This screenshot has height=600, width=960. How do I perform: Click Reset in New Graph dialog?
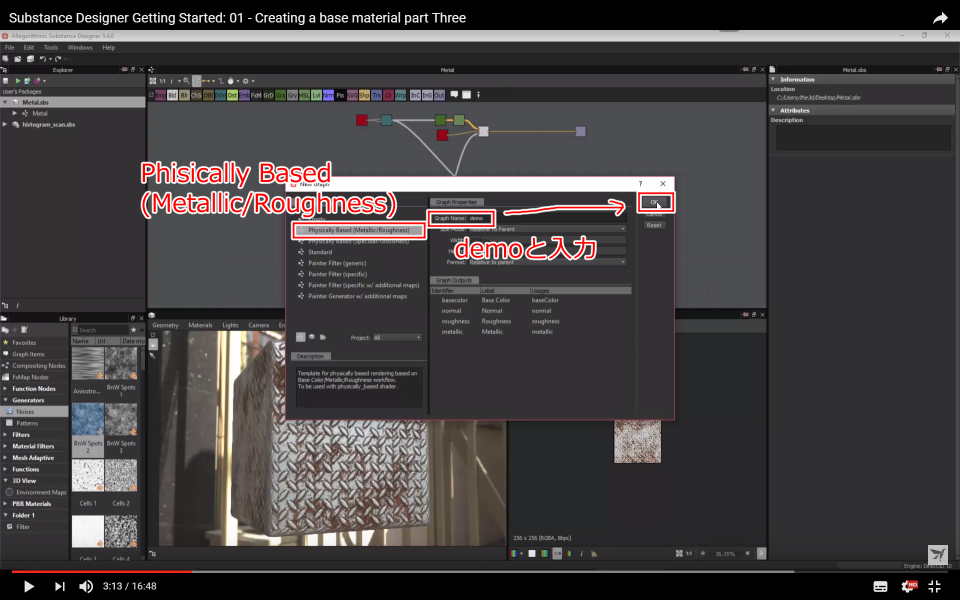[654, 225]
